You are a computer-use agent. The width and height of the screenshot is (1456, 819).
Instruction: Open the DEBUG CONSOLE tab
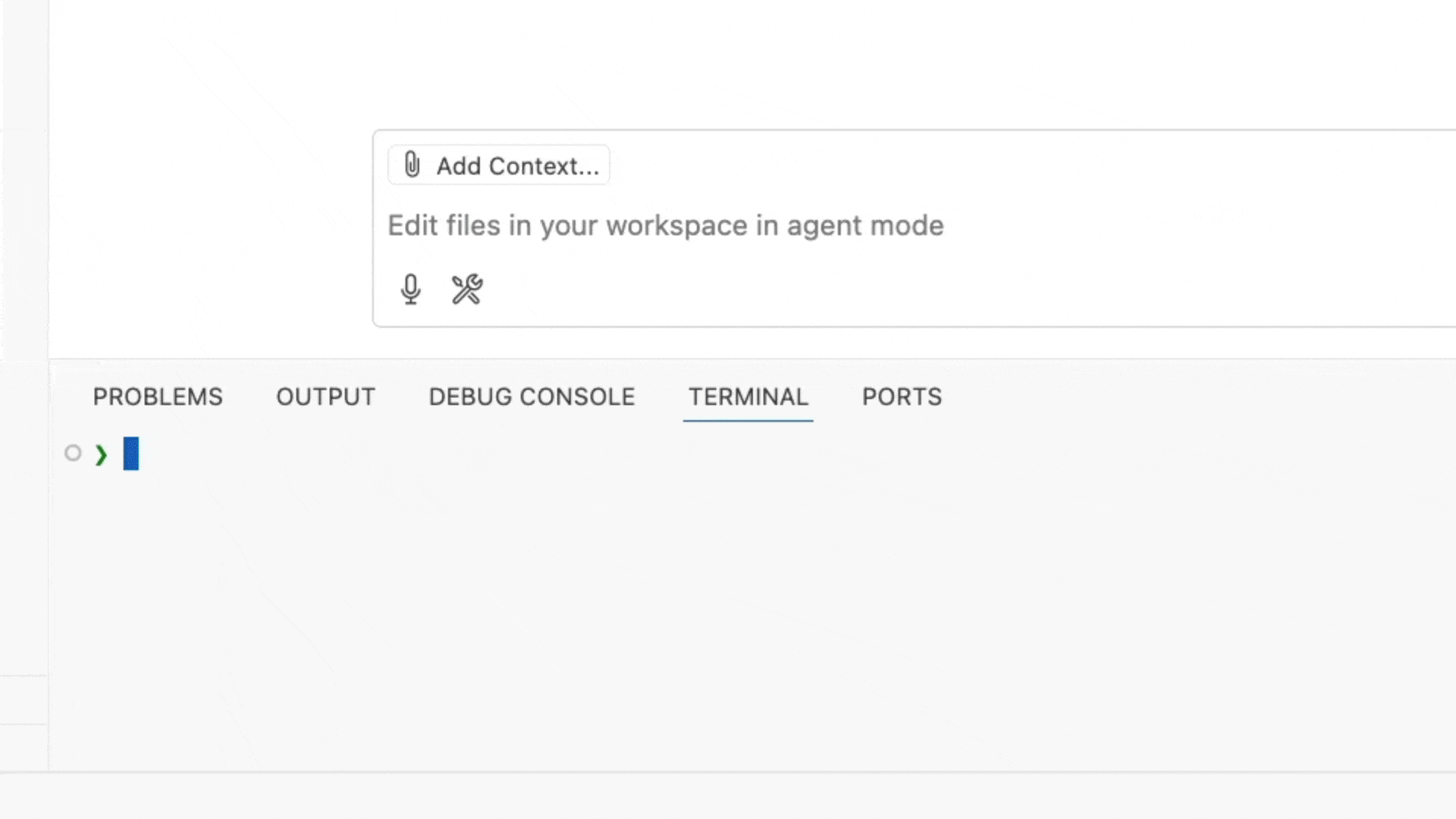tap(532, 397)
